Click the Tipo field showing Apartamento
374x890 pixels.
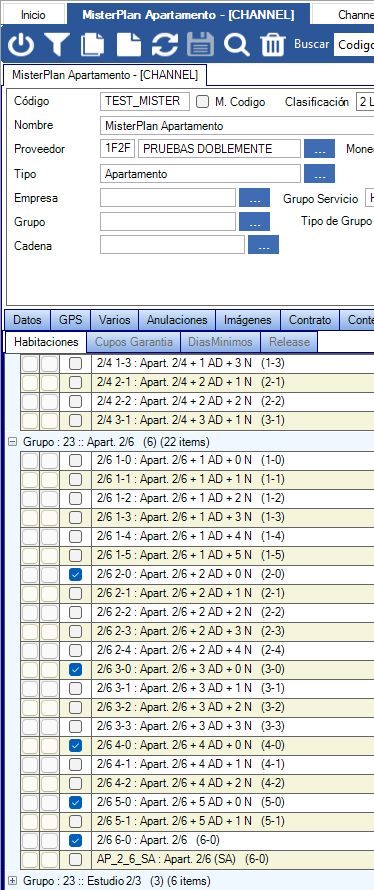pos(200,174)
